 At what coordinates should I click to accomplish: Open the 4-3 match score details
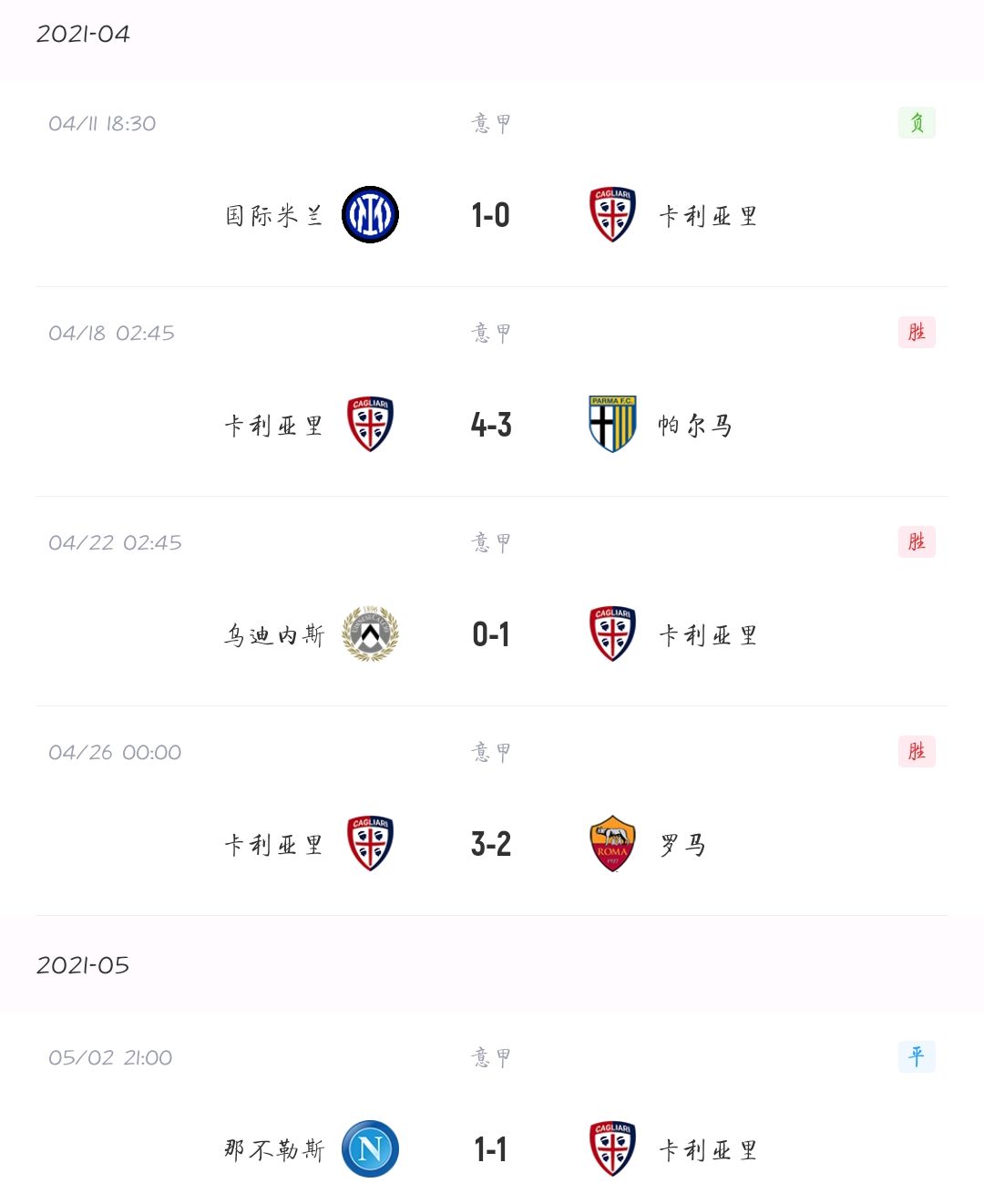pyautogui.click(x=490, y=425)
